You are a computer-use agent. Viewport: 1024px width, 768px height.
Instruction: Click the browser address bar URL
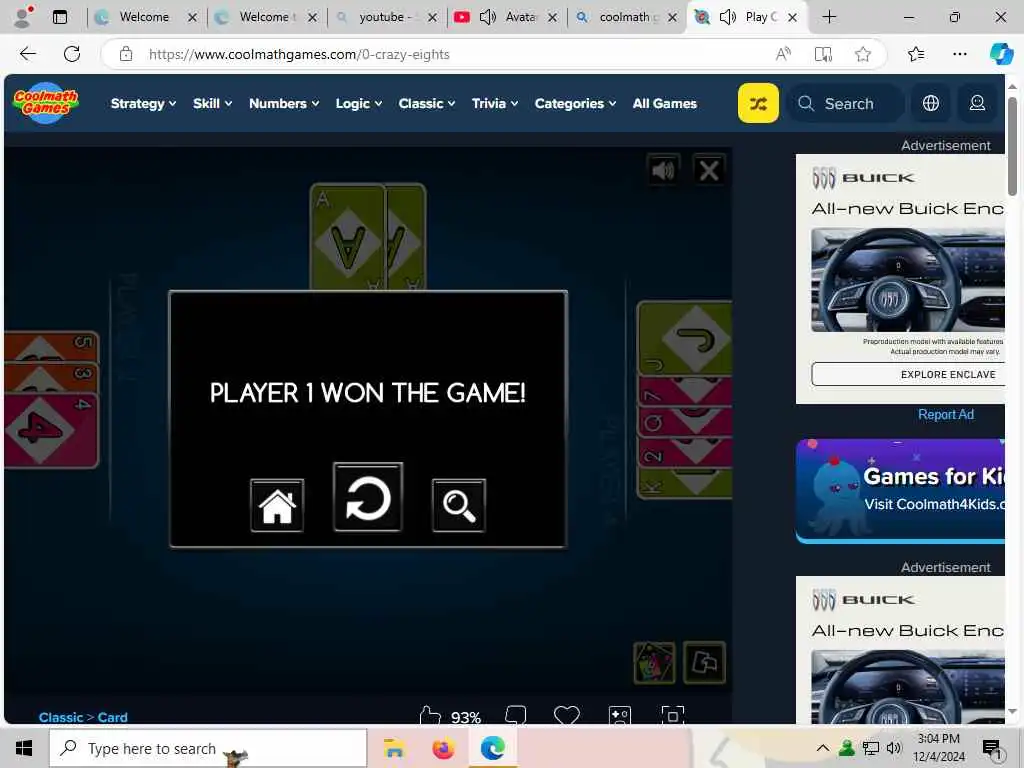[x=299, y=54]
